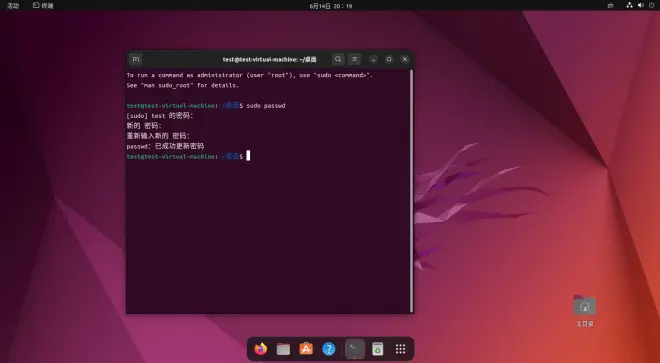The height and width of the screenshot is (363, 660).
Task: Launch Firefox from the dock
Action: tap(261, 349)
